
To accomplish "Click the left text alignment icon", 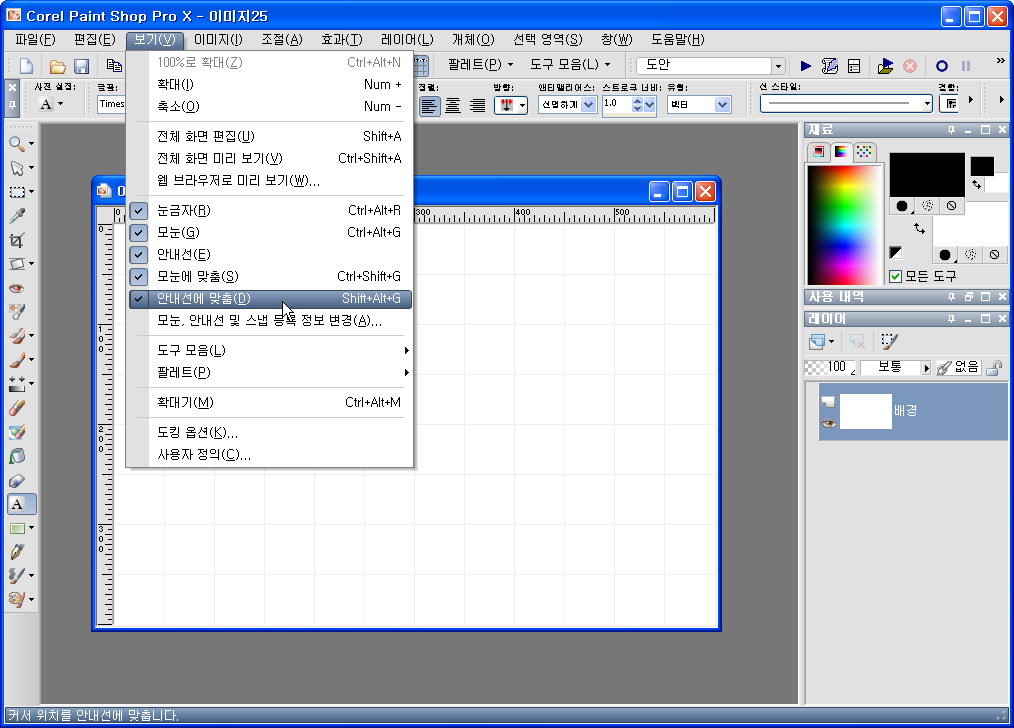I will tap(429, 105).
